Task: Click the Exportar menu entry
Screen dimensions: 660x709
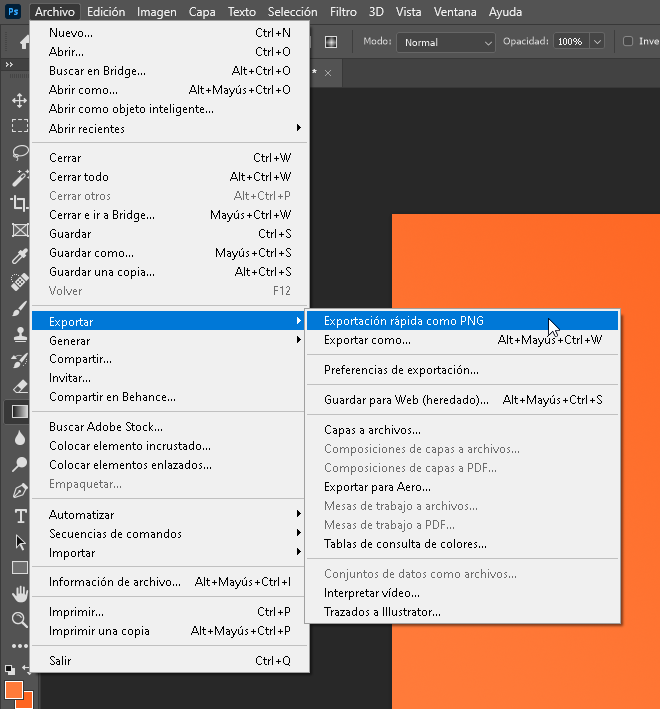Action: (170, 321)
